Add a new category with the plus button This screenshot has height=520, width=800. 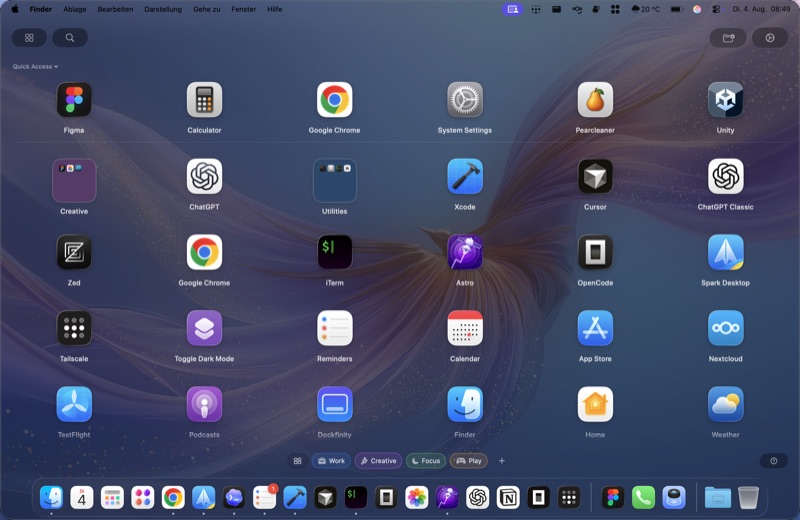tap(502, 461)
